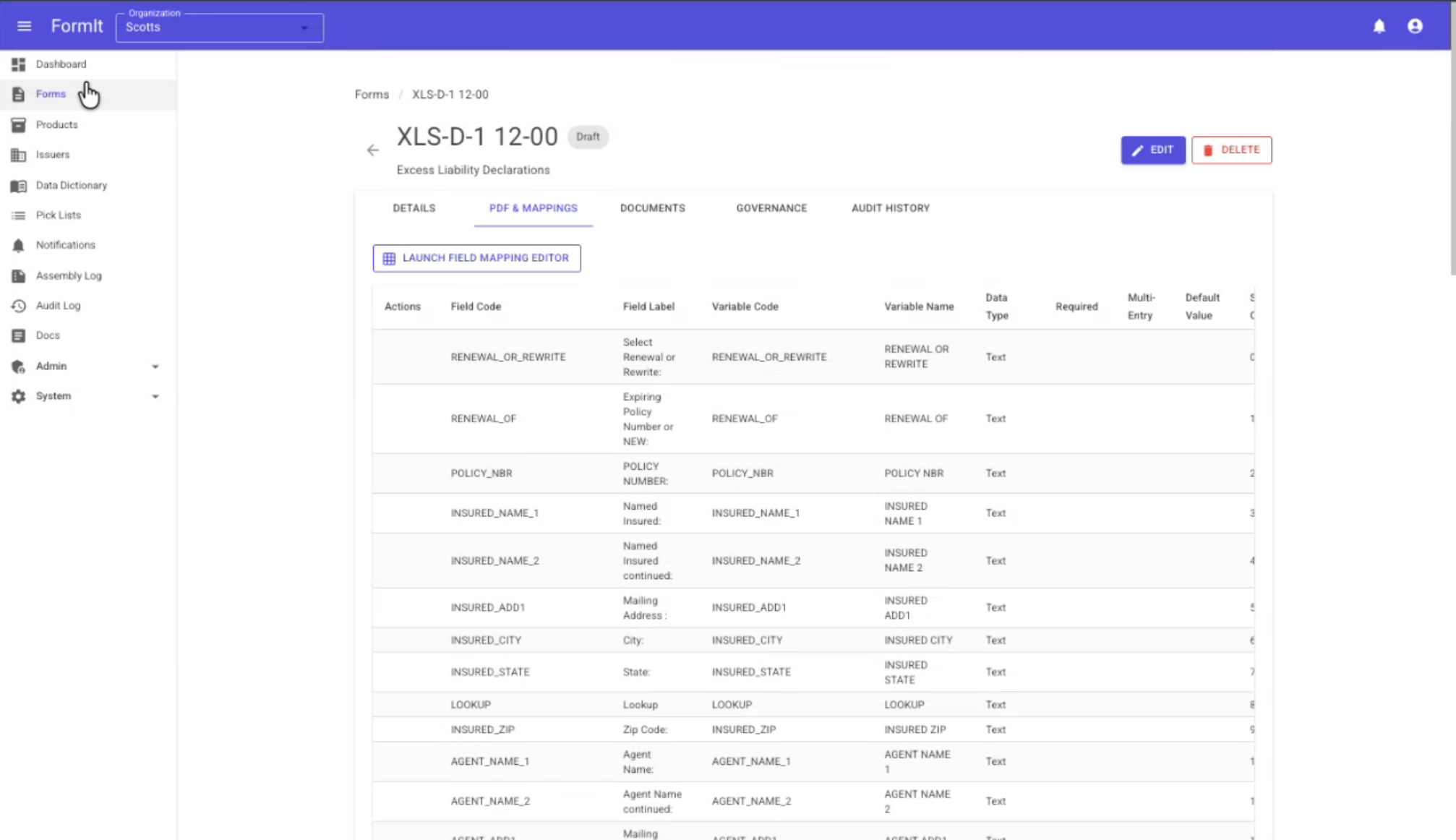Screen dimensions: 1456x840
Task: Click the Admin sidebar icon
Action: tap(19, 367)
